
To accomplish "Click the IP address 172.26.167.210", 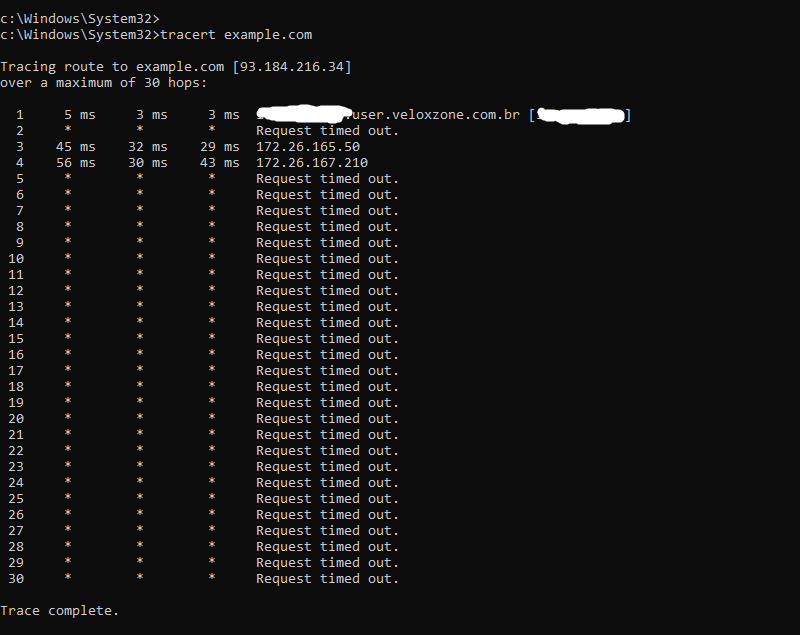I will pyautogui.click(x=312, y=163).
